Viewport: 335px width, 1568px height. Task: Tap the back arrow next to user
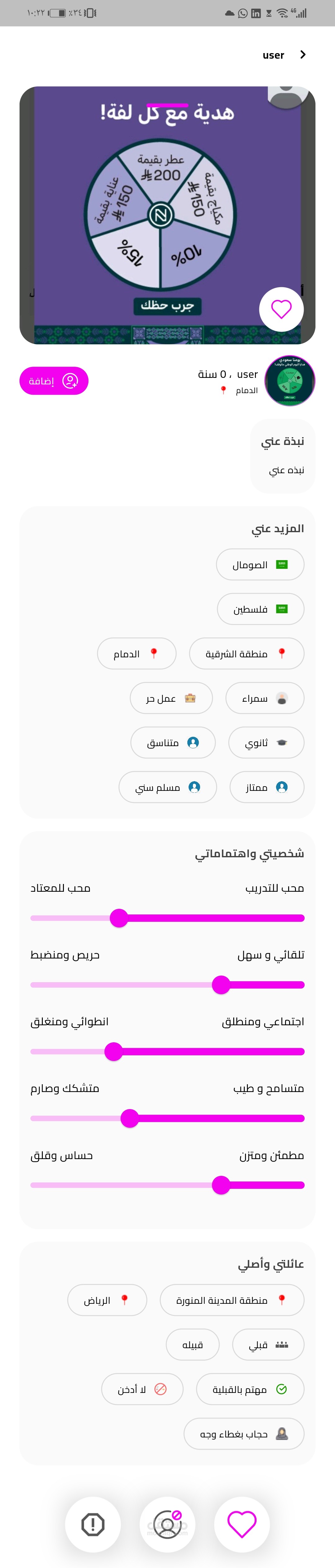pos(303,55)
